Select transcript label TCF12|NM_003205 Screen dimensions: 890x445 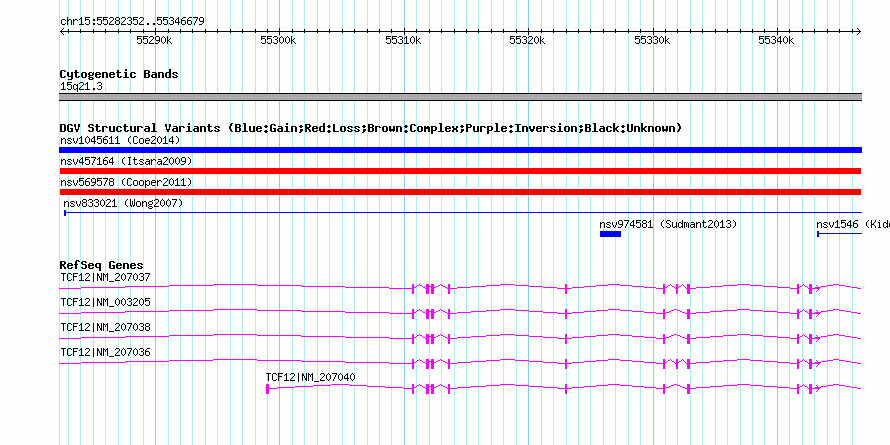[x=106, y=302]
